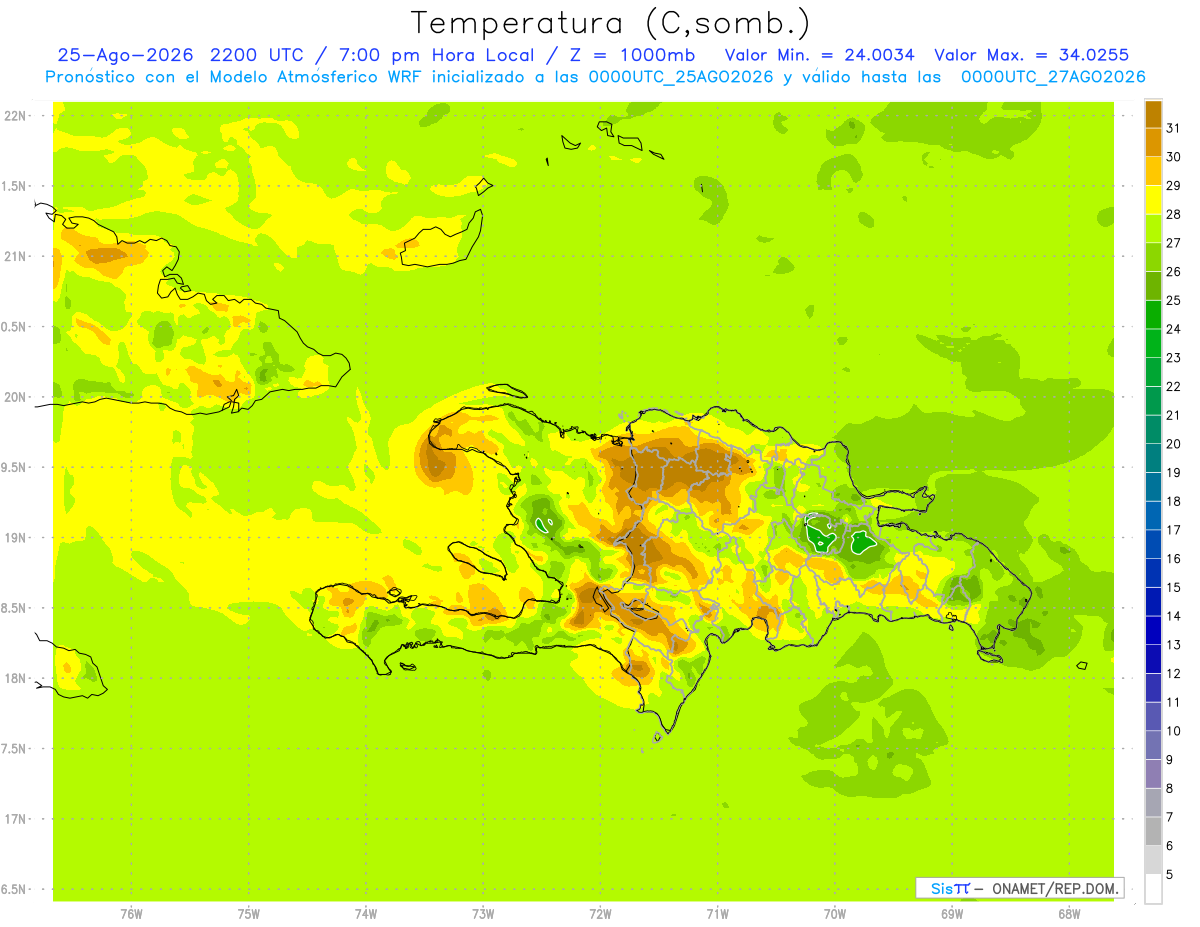1200x927 pixels.
Task: Select the orange legend swatch between 30 and 31
Action: 1153,142
